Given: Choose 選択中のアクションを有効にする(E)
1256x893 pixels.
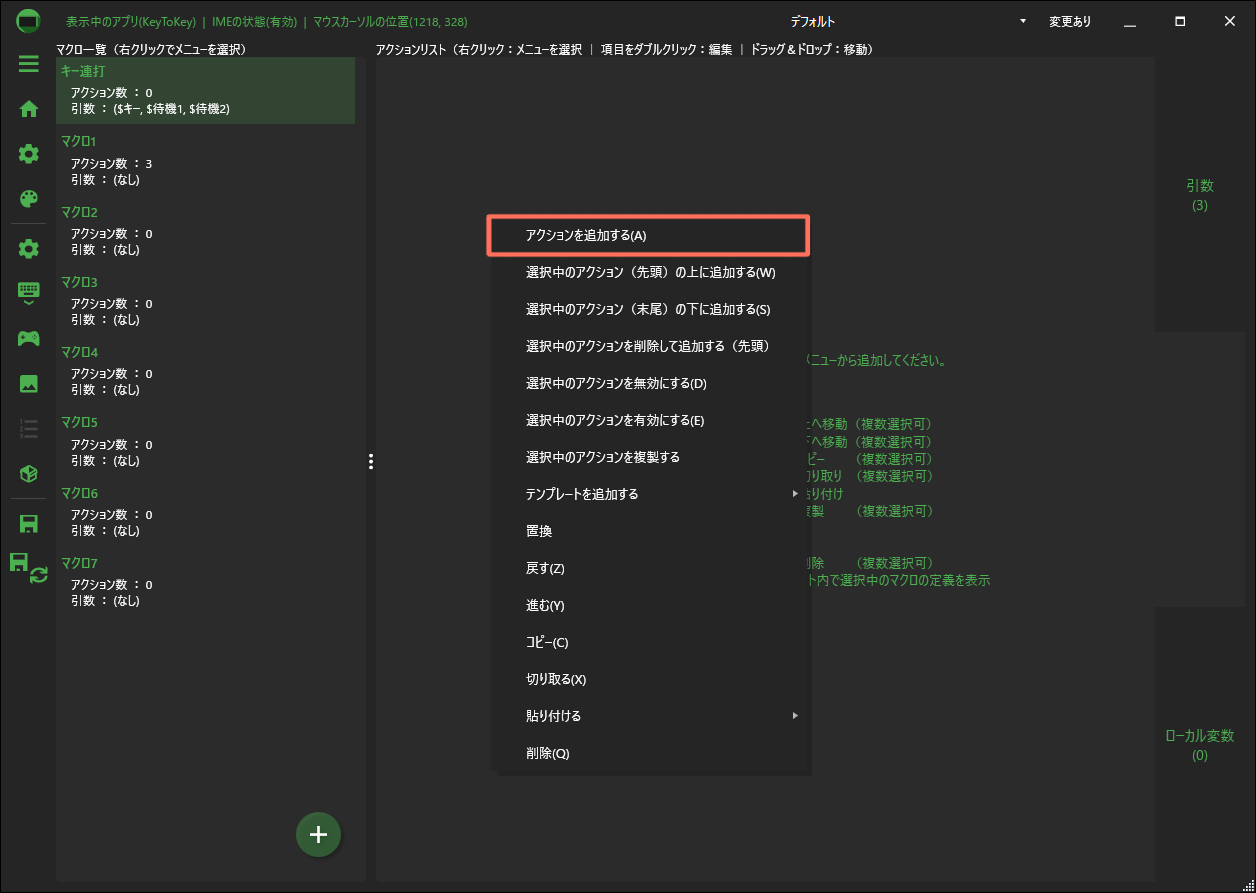Looking at the screenshot, I should click(x=651, y=420).
